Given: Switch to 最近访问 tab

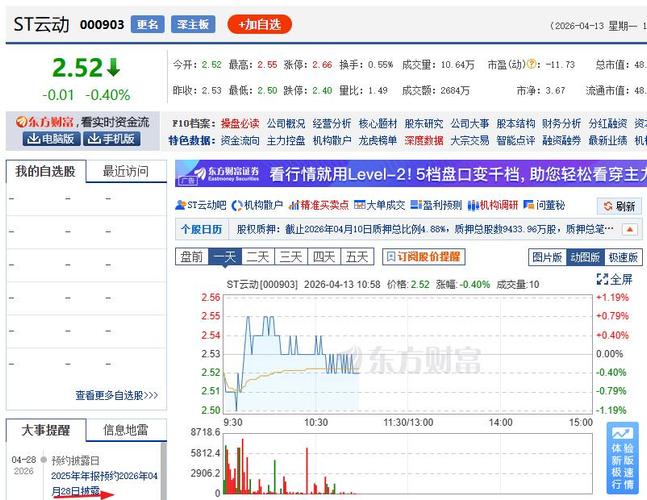Looking at the screenshot, I should [126, 171].
